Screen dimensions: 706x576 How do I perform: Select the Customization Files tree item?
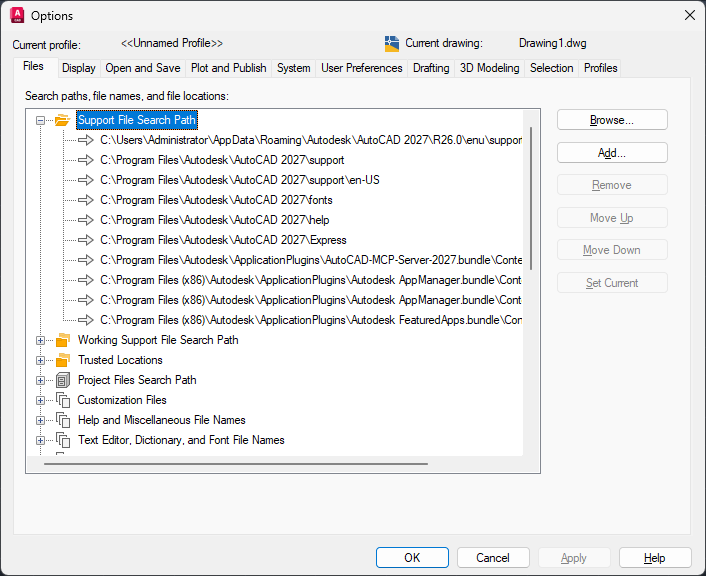tap(122, 400)
